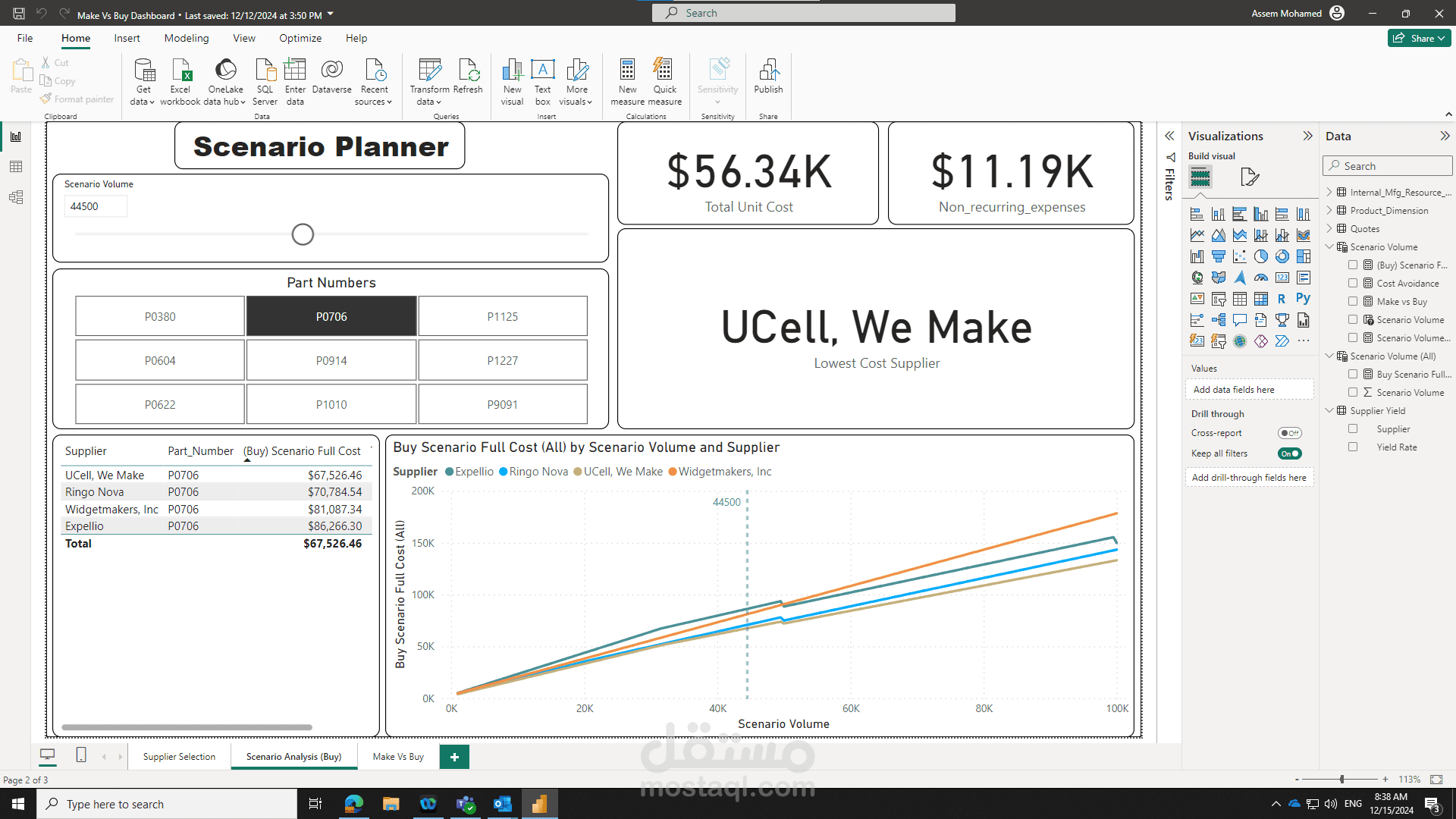Select part number P1125

point(503,316)
